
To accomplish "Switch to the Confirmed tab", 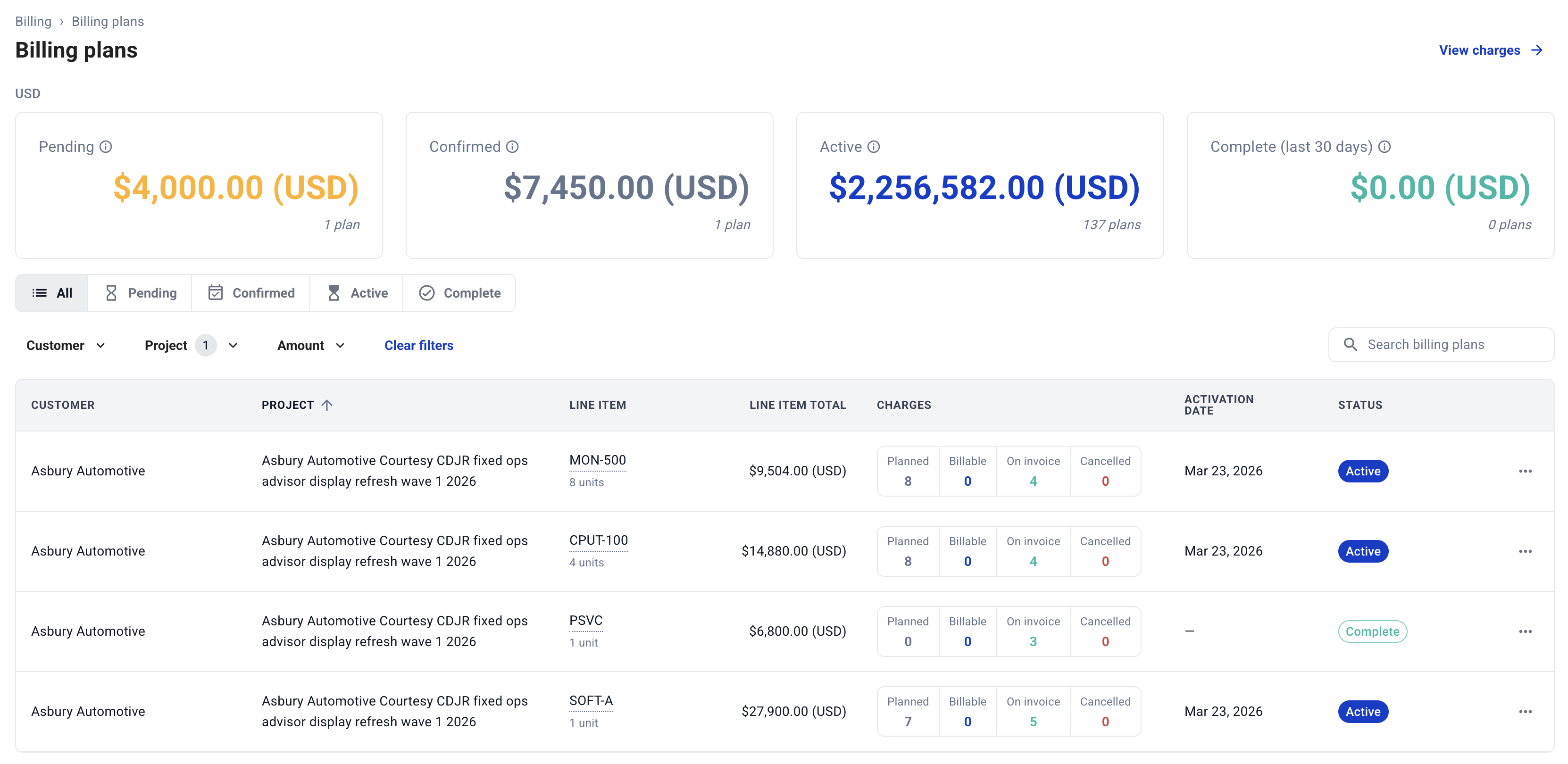I will coord(251,293).
